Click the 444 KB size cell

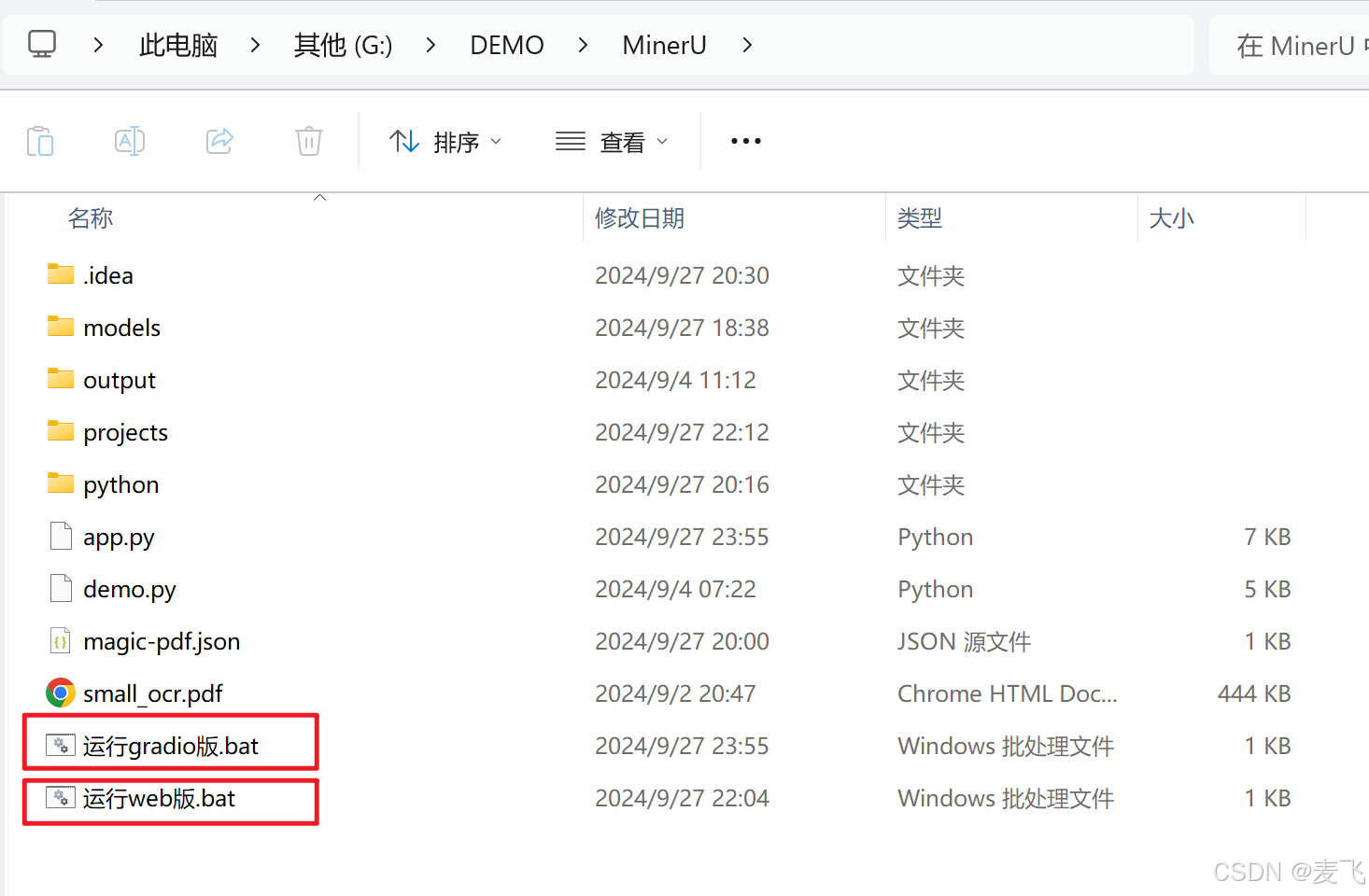click(1254, 693)
